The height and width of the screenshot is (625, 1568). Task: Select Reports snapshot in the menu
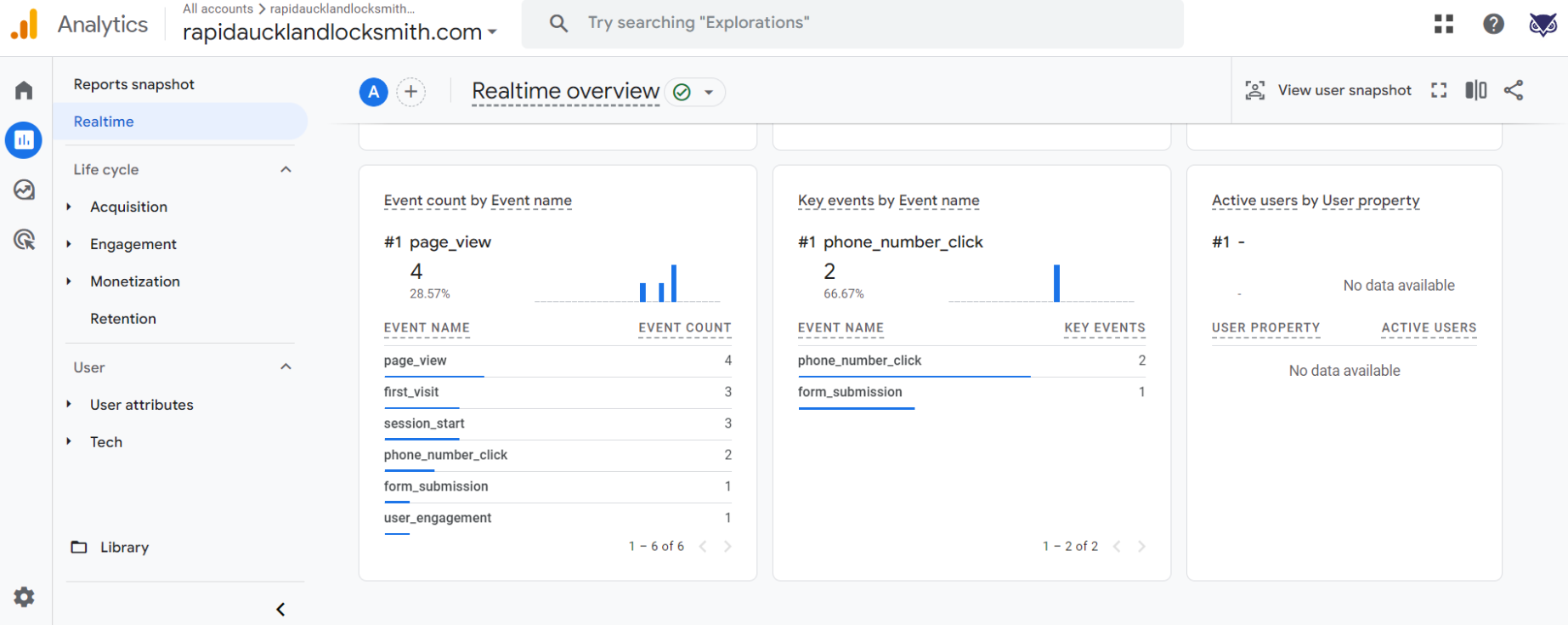(133, 84)
